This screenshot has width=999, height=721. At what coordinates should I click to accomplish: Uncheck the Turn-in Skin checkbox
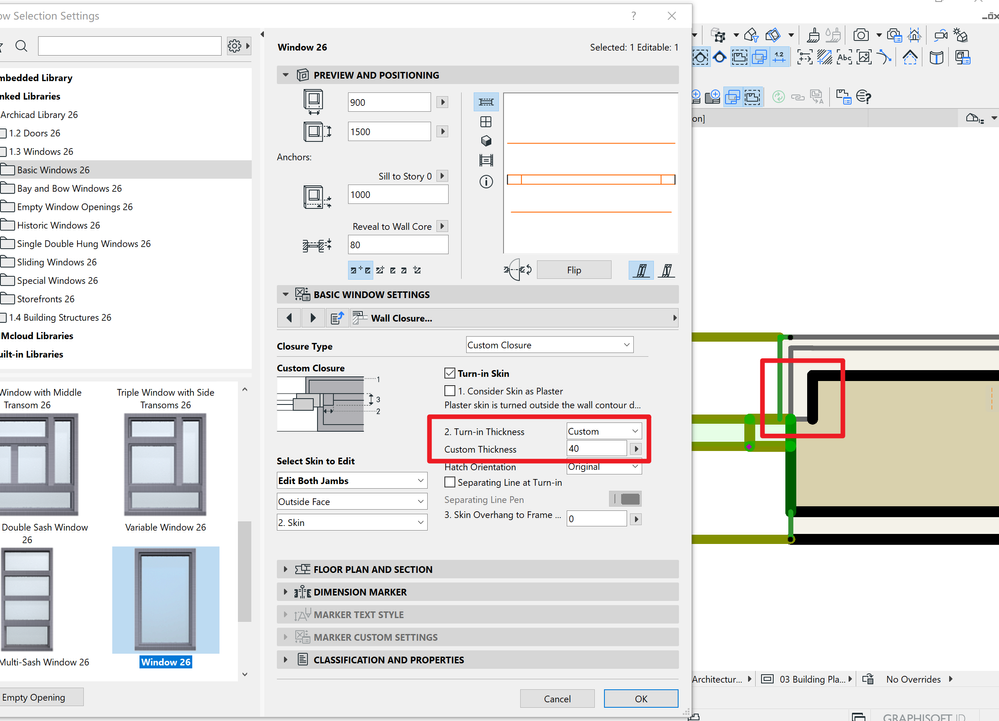[450, 373]
